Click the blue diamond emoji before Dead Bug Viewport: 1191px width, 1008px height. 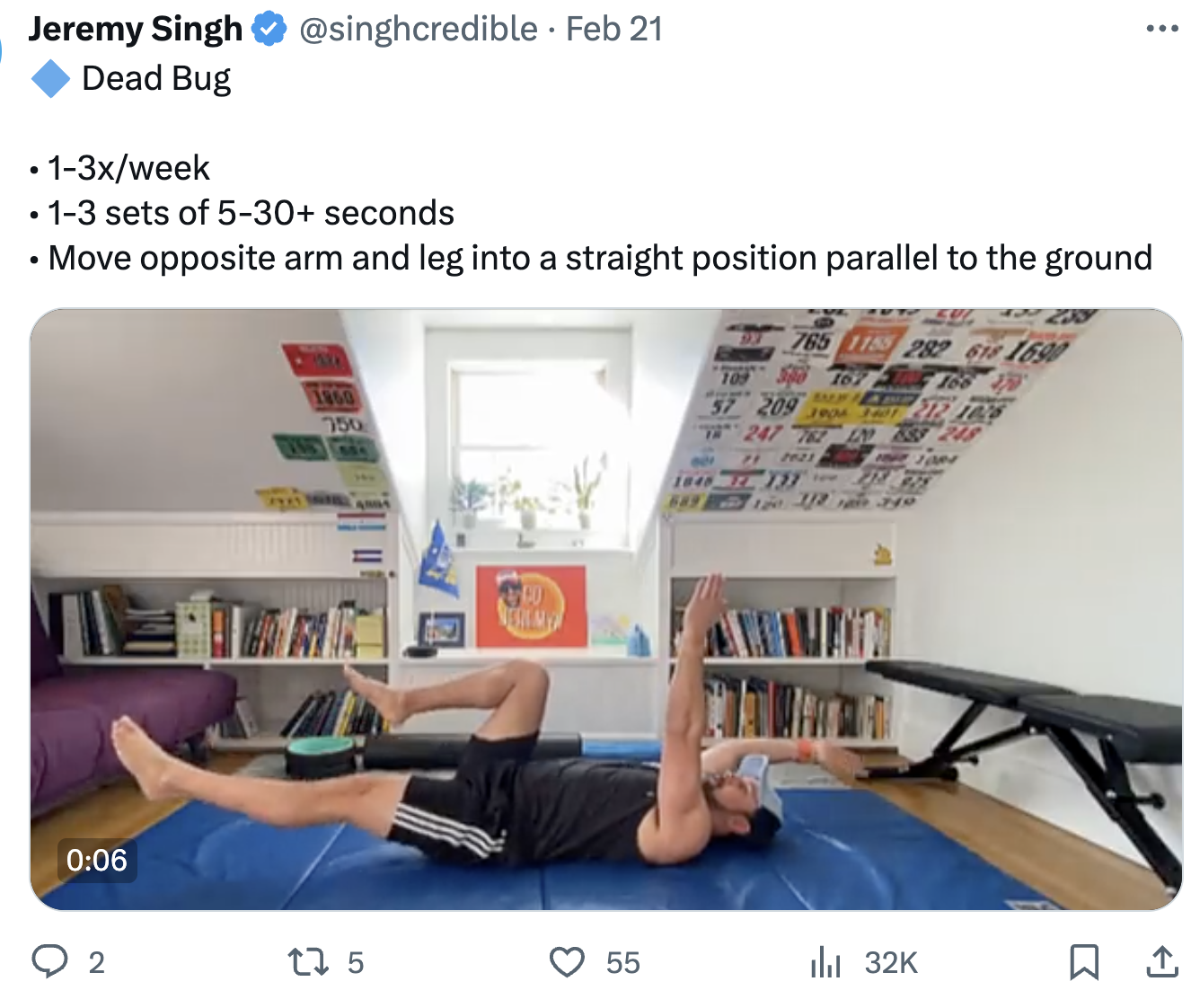50,78
